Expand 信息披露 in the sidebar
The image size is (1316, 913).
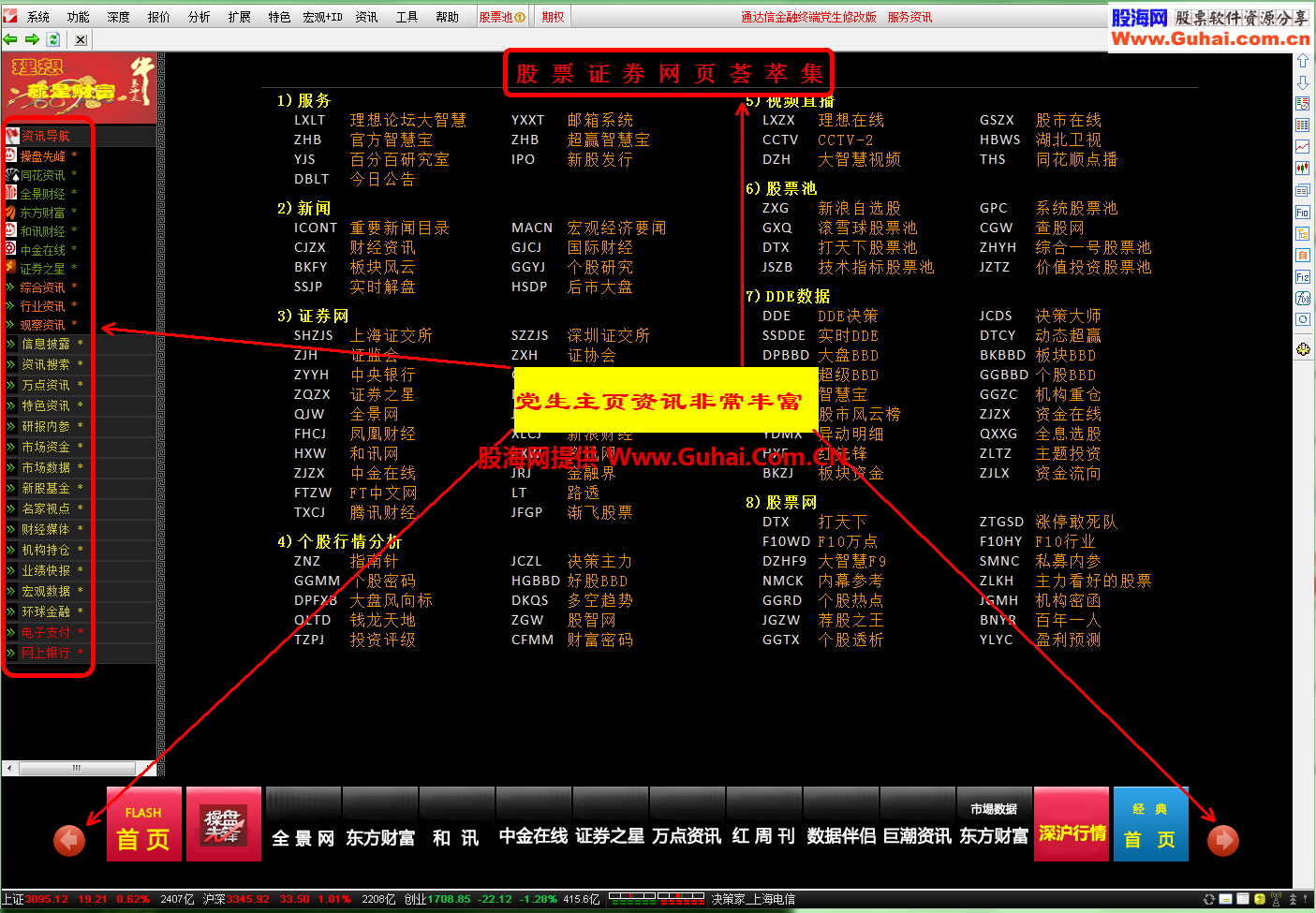tap(46, 344)
